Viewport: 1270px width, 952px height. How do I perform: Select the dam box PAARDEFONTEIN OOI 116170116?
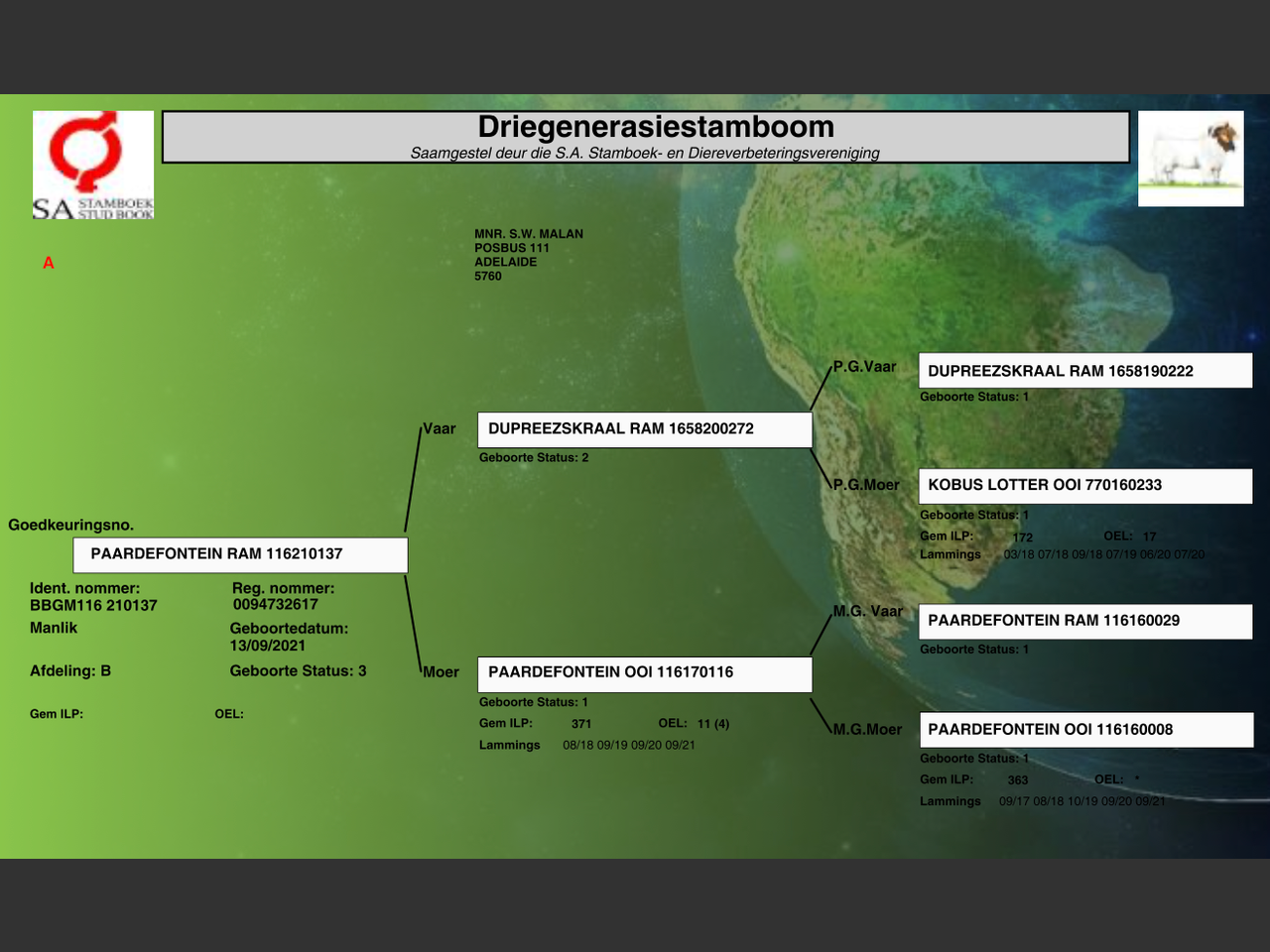tap(644, 673)
